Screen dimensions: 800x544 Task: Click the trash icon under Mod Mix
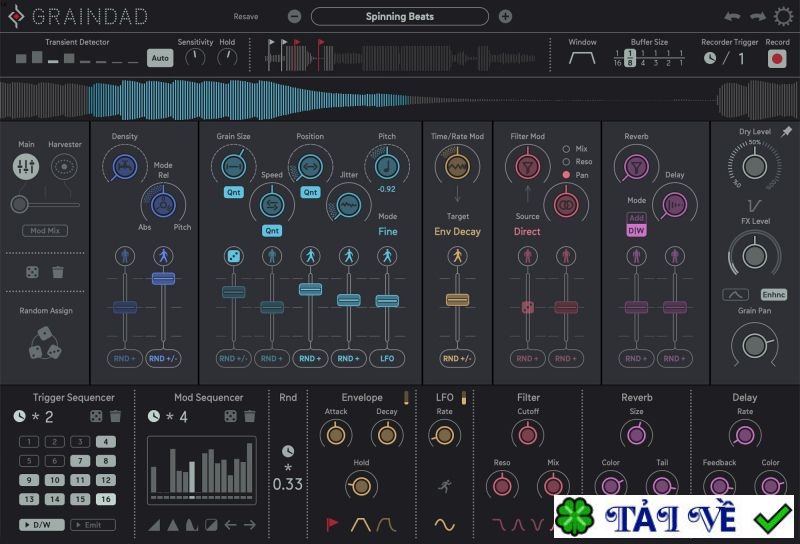[58, 271]
